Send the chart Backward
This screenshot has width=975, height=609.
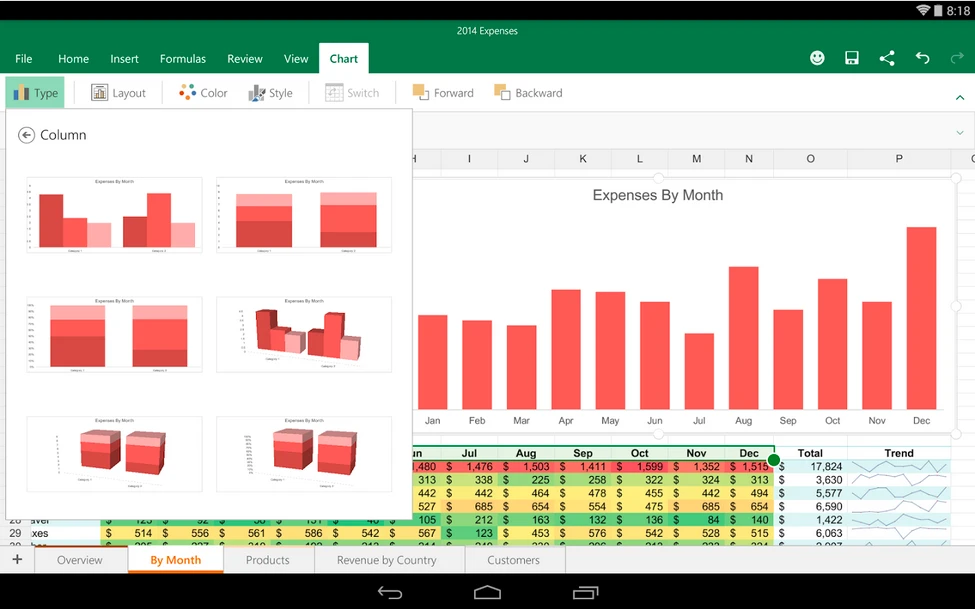coord(528,93)
